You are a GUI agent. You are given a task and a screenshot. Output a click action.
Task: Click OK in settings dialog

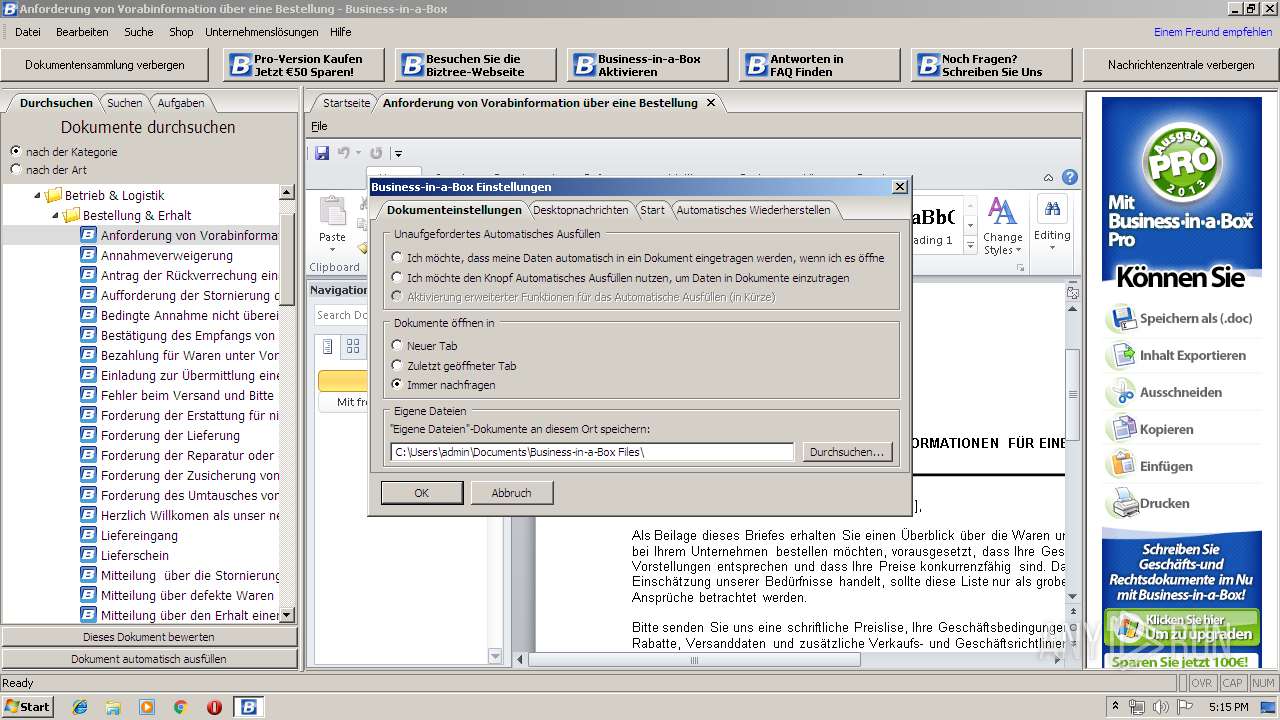(422, 493)
